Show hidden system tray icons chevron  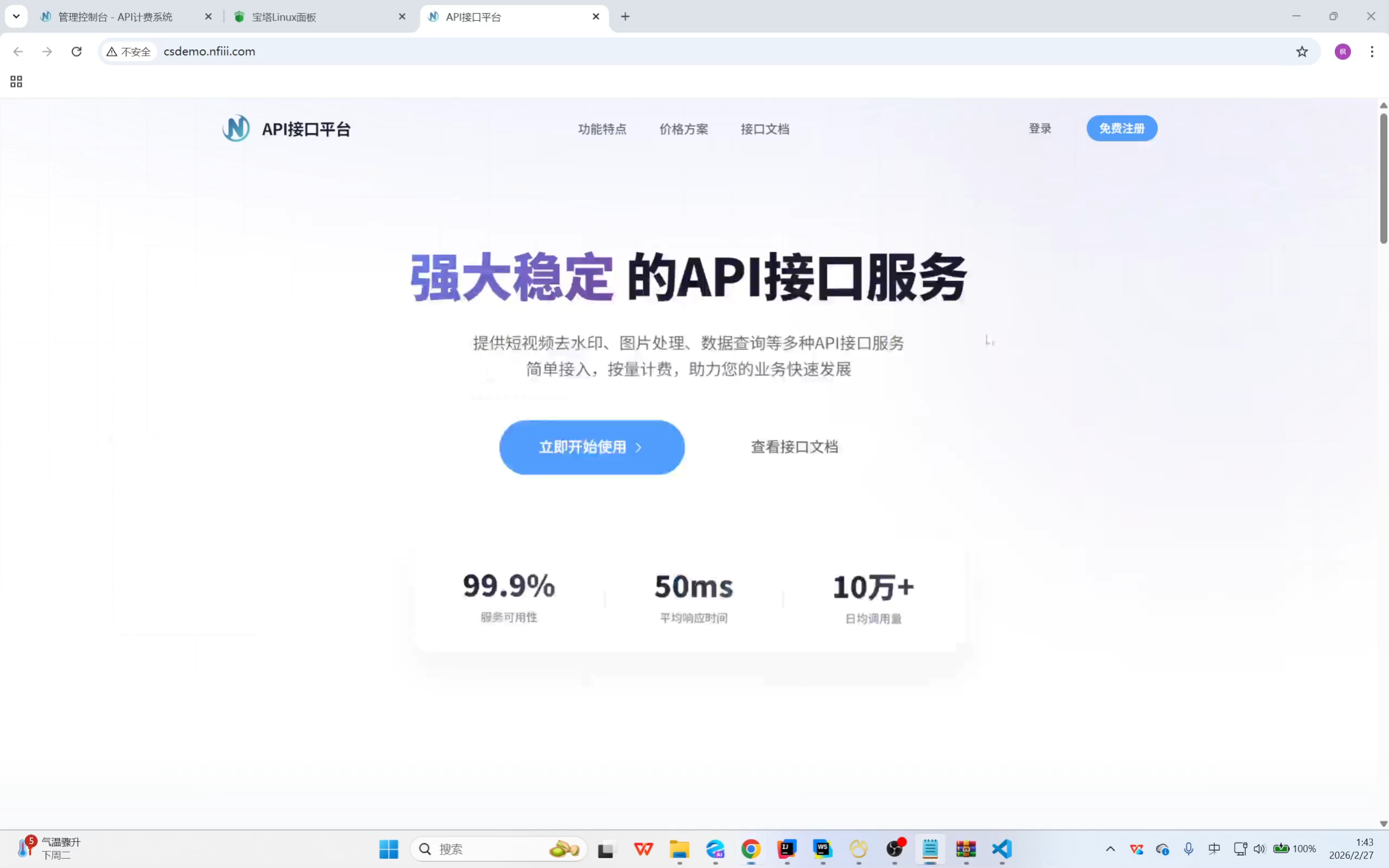[1110, 848]
